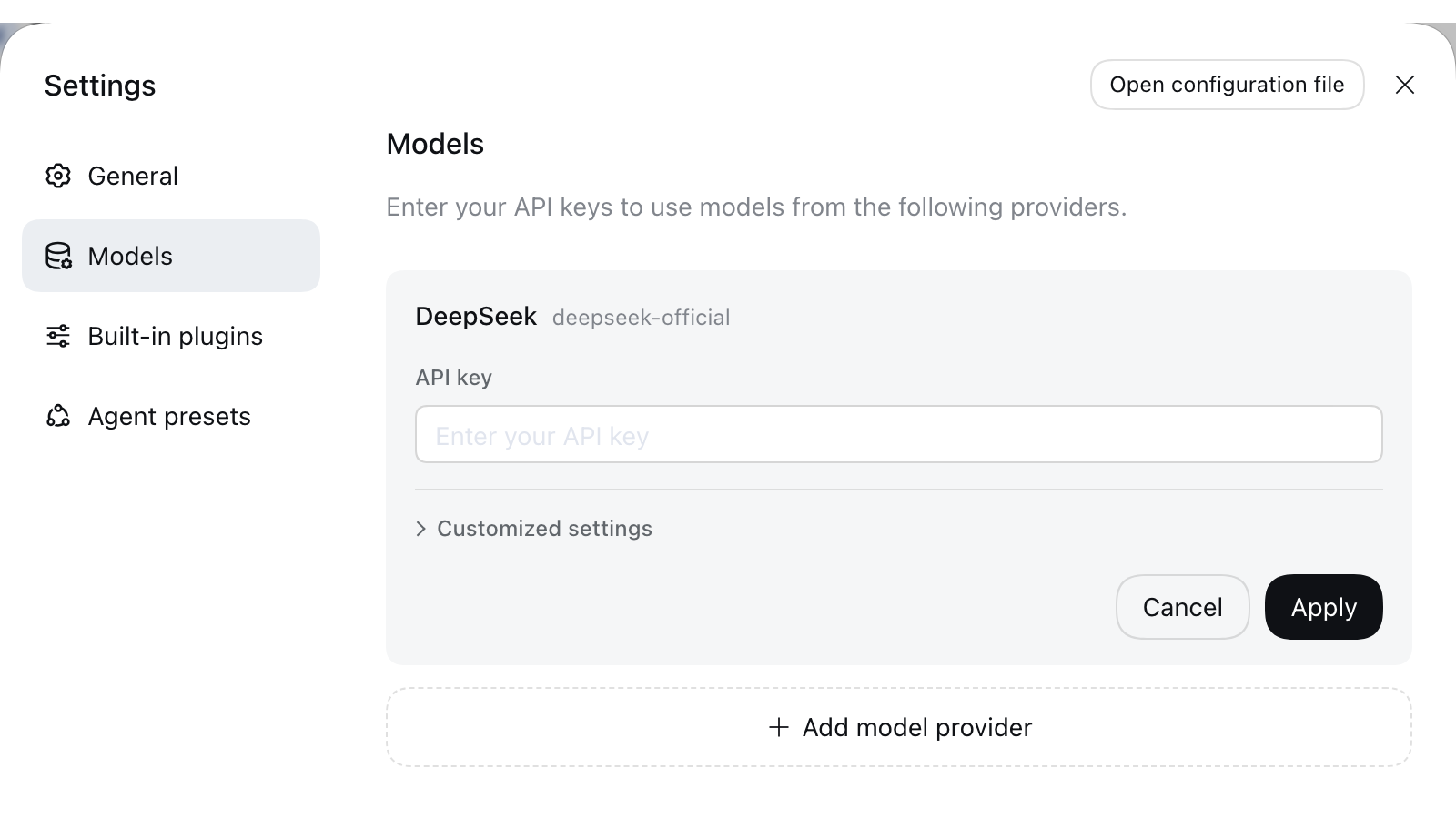Viewport: 1456px width, 819px height.
Task: Click the API key field label
Action: (x=454, y=378)
